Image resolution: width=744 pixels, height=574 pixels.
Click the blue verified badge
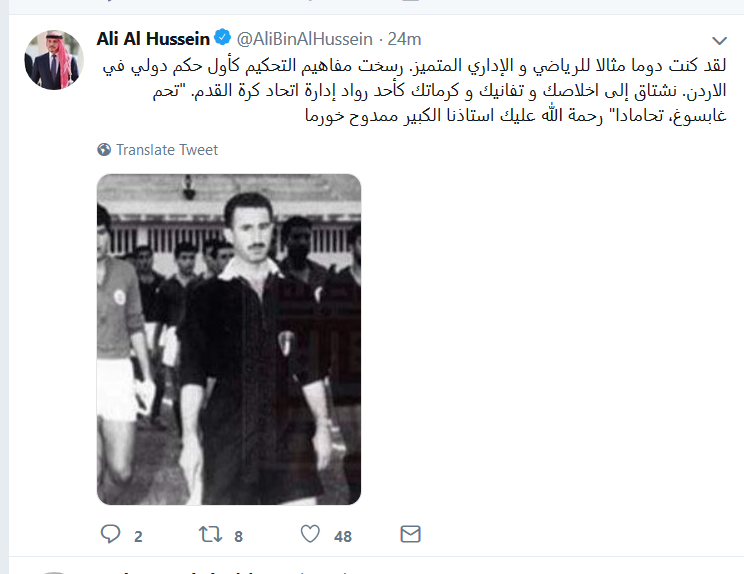[x=223, y=37]
